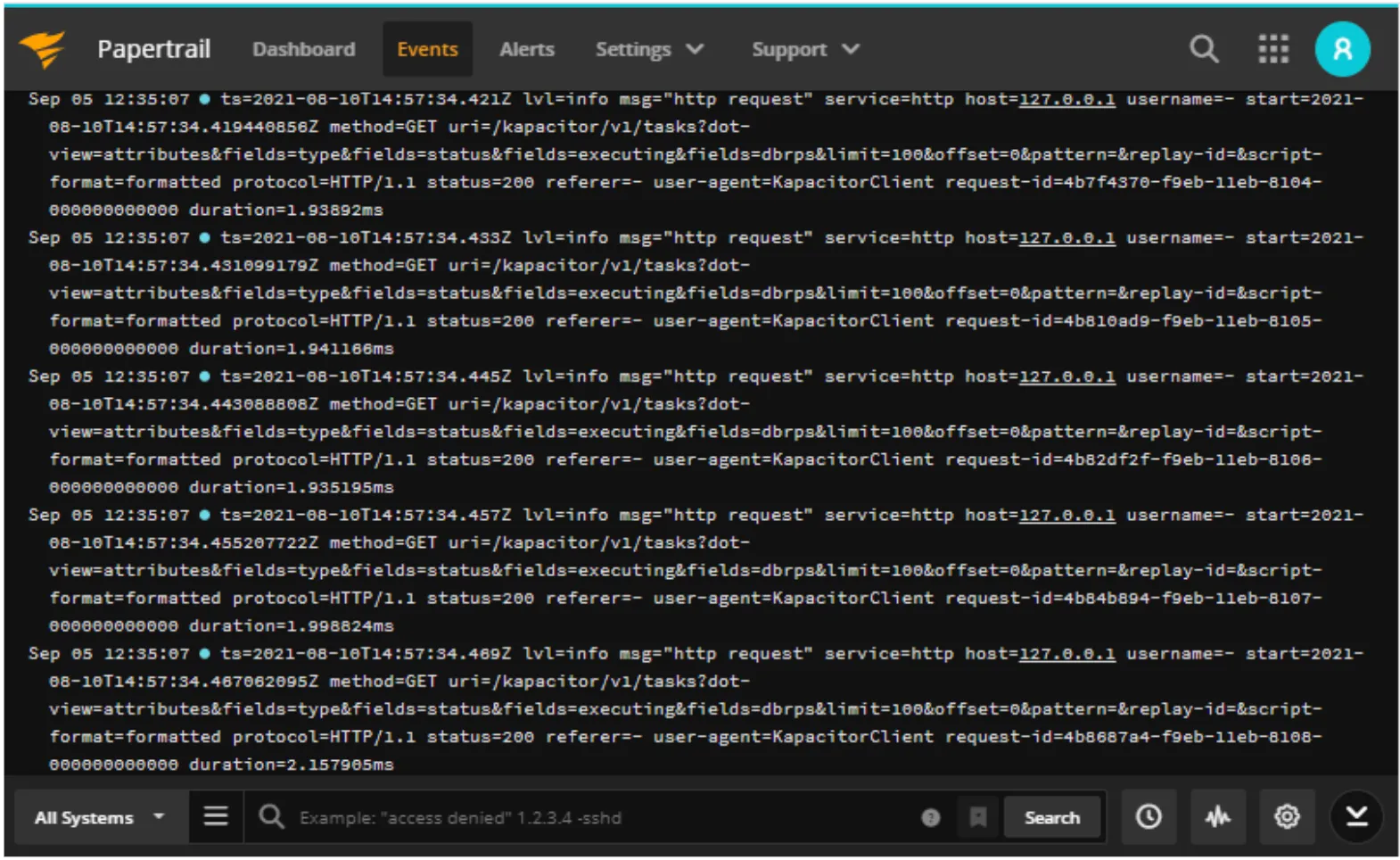Open the All Systems dropdown

click(x=100, y=817)
